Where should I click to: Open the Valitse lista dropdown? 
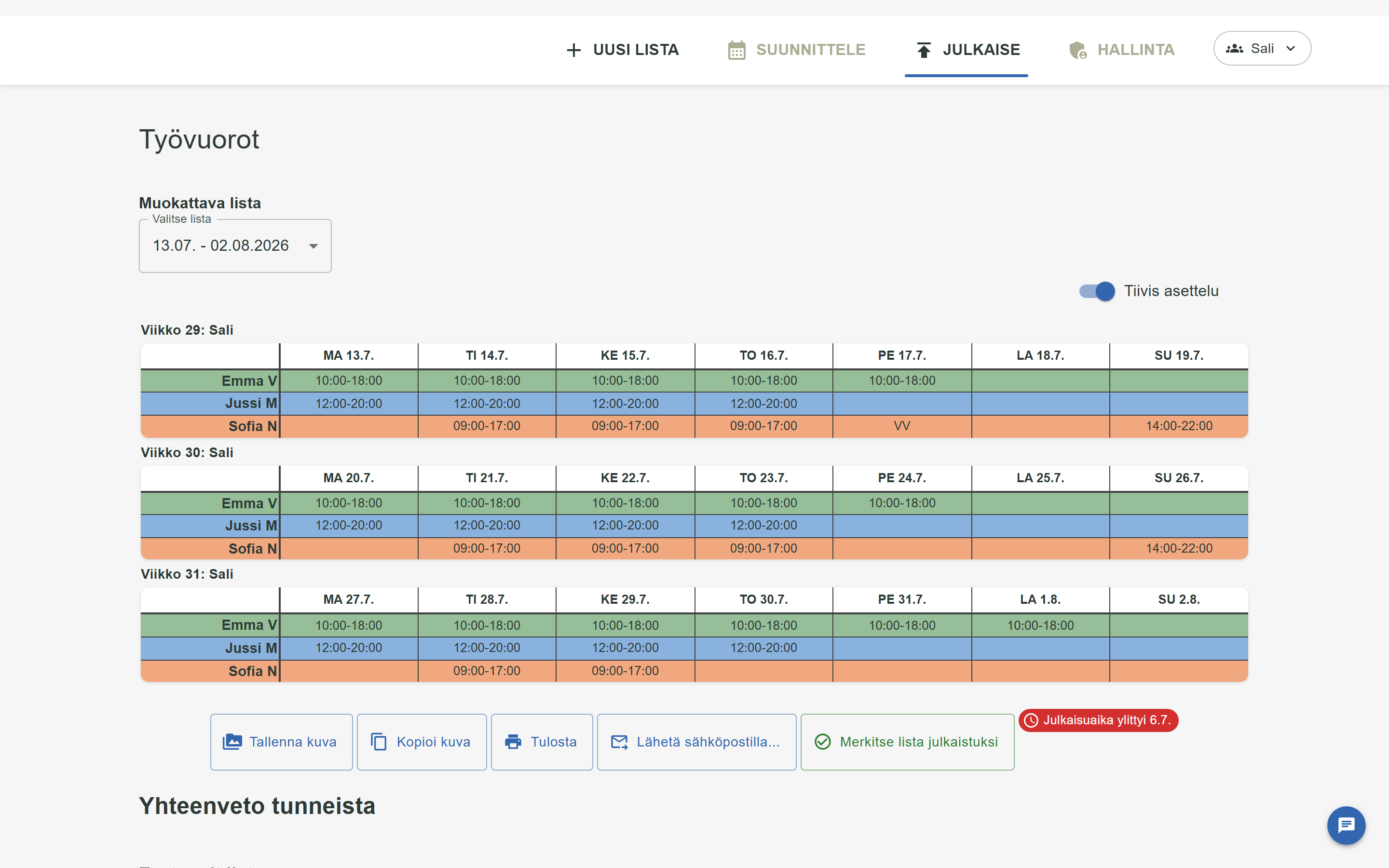point(235,246)
